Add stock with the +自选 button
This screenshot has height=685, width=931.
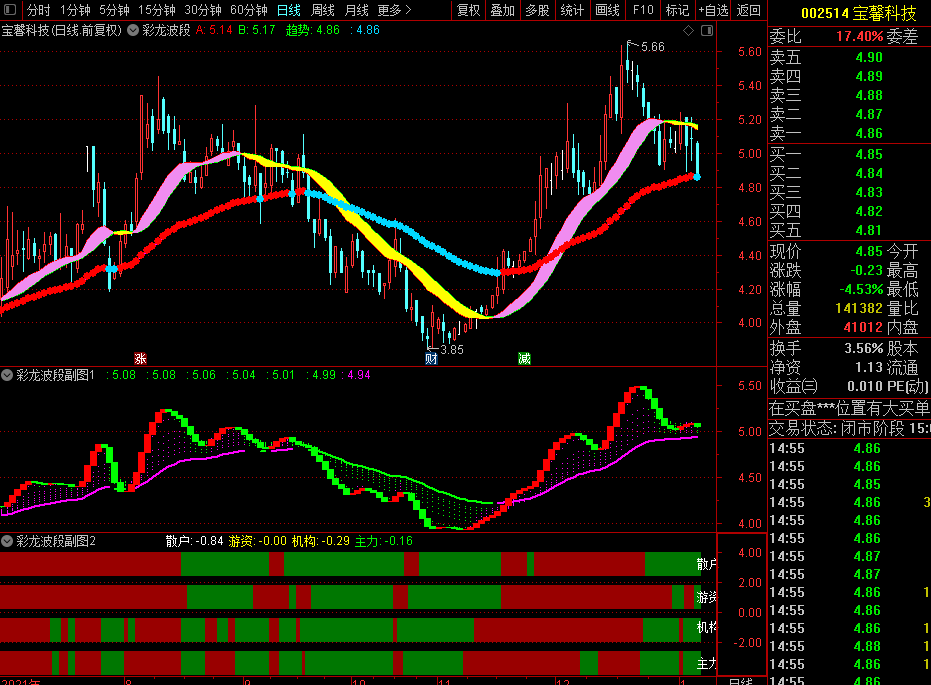point(713,10)
